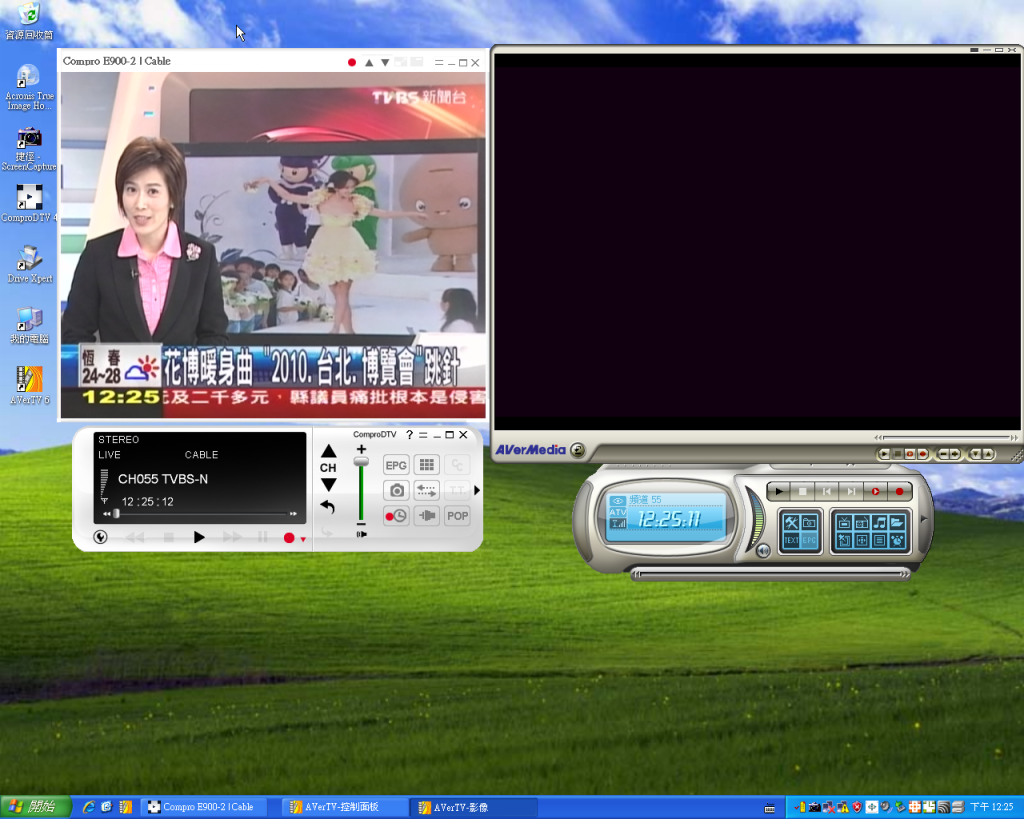Click the timeshift seek slider handle in ComproDTV
This screenshot has width=1024, height=819.
click(116, 514)
